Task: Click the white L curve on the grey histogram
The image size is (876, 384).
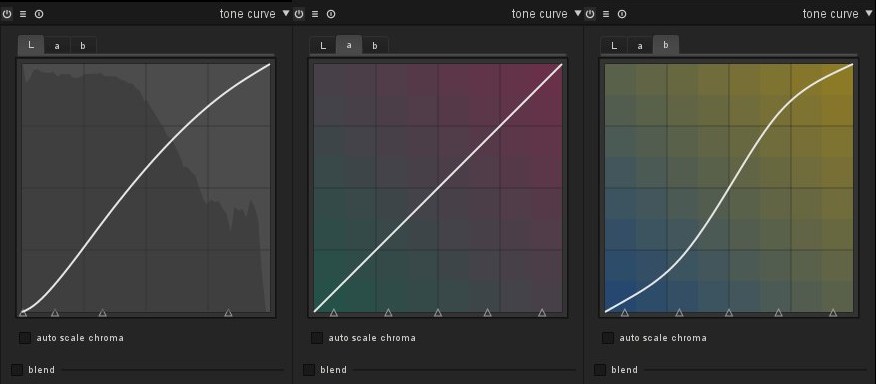Action: tap(146, 169)
